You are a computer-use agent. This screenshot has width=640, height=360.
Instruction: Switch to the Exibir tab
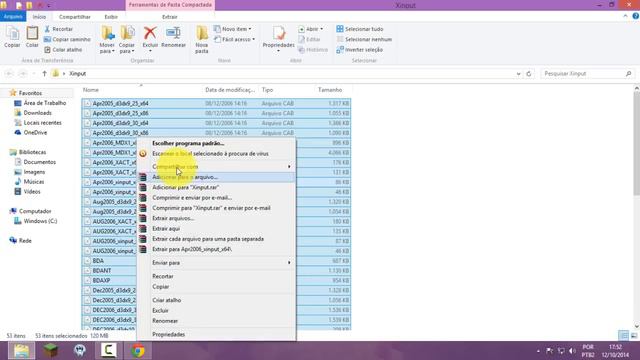point(111,17)
